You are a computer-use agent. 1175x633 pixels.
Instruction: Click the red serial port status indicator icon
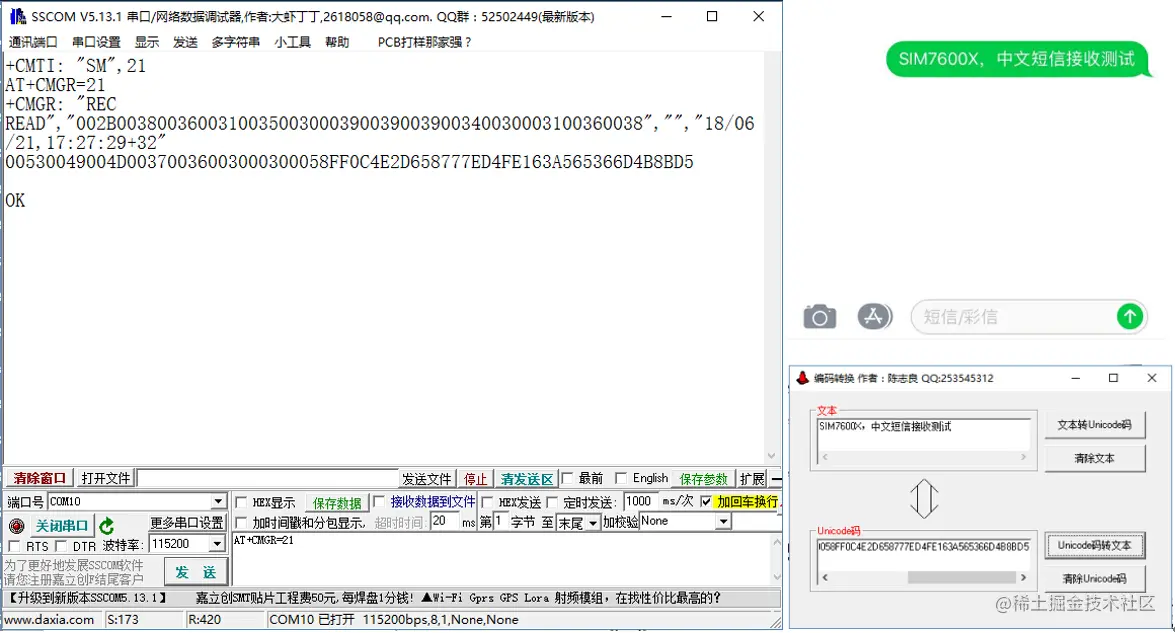click(x=16, y=526)
